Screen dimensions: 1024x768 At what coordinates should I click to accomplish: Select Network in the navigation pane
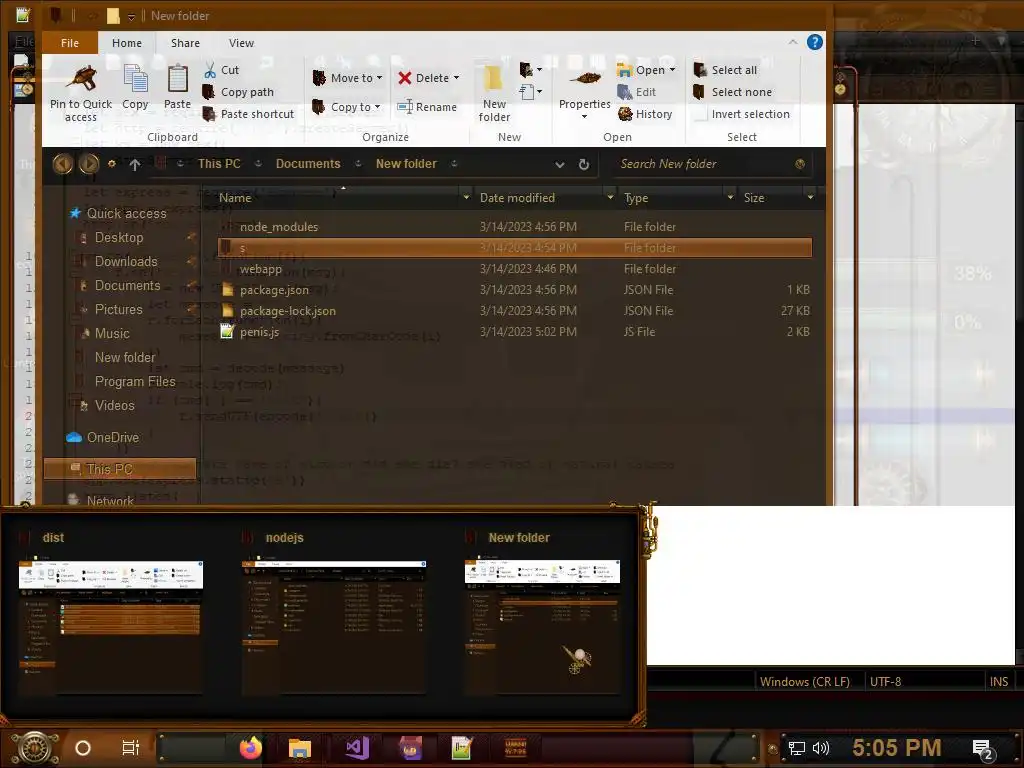[x=110, y=501]
